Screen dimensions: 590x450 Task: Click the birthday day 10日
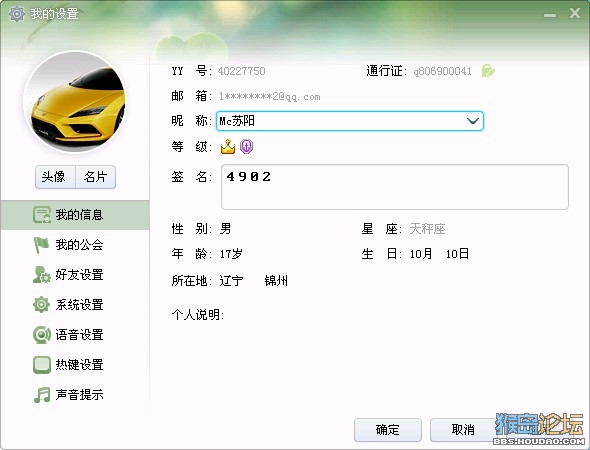(457, 254)
